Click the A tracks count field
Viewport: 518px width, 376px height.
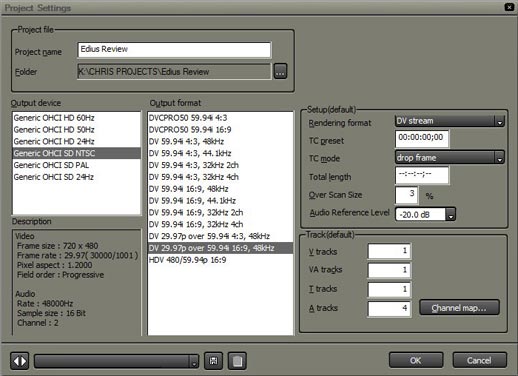[389, 308]
